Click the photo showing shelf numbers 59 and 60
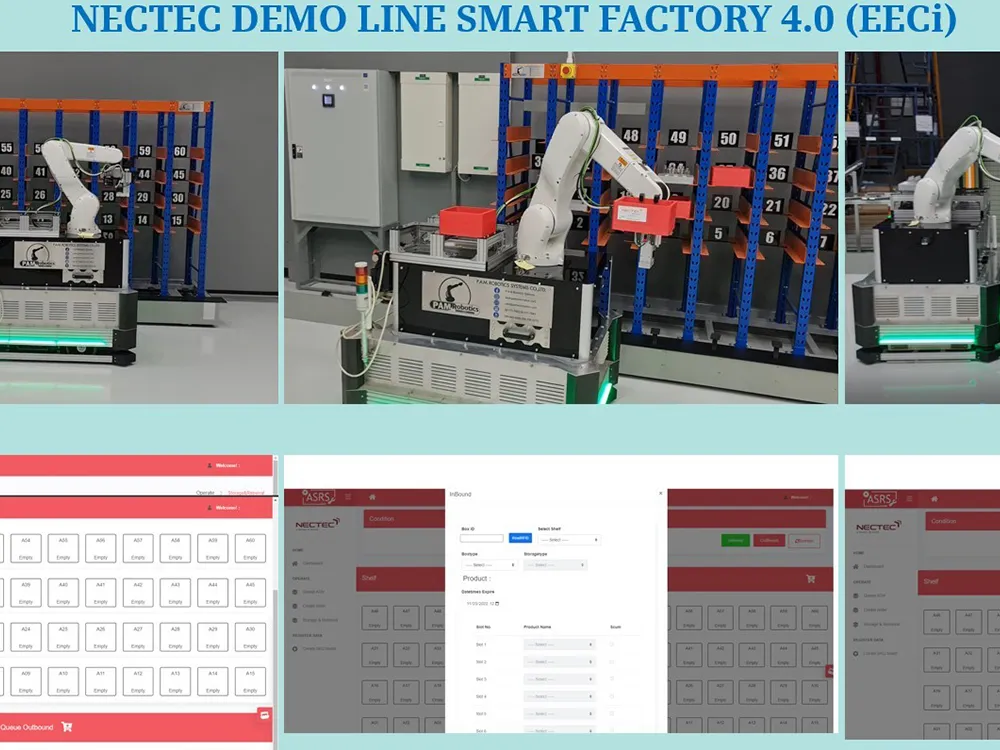This screenshot has height=750, width=1000. [x=139, y=228]
